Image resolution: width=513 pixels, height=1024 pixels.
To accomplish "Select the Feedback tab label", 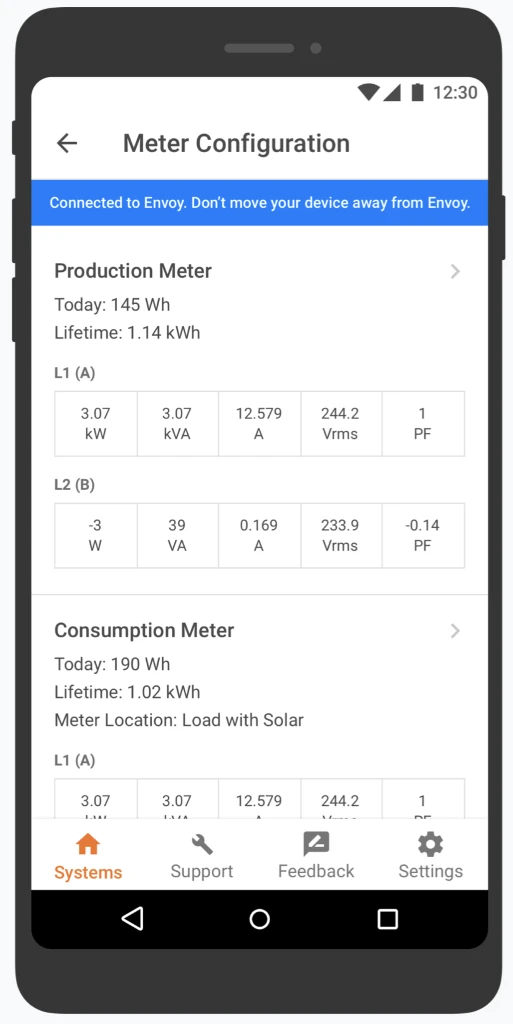I will coord(316,871).
